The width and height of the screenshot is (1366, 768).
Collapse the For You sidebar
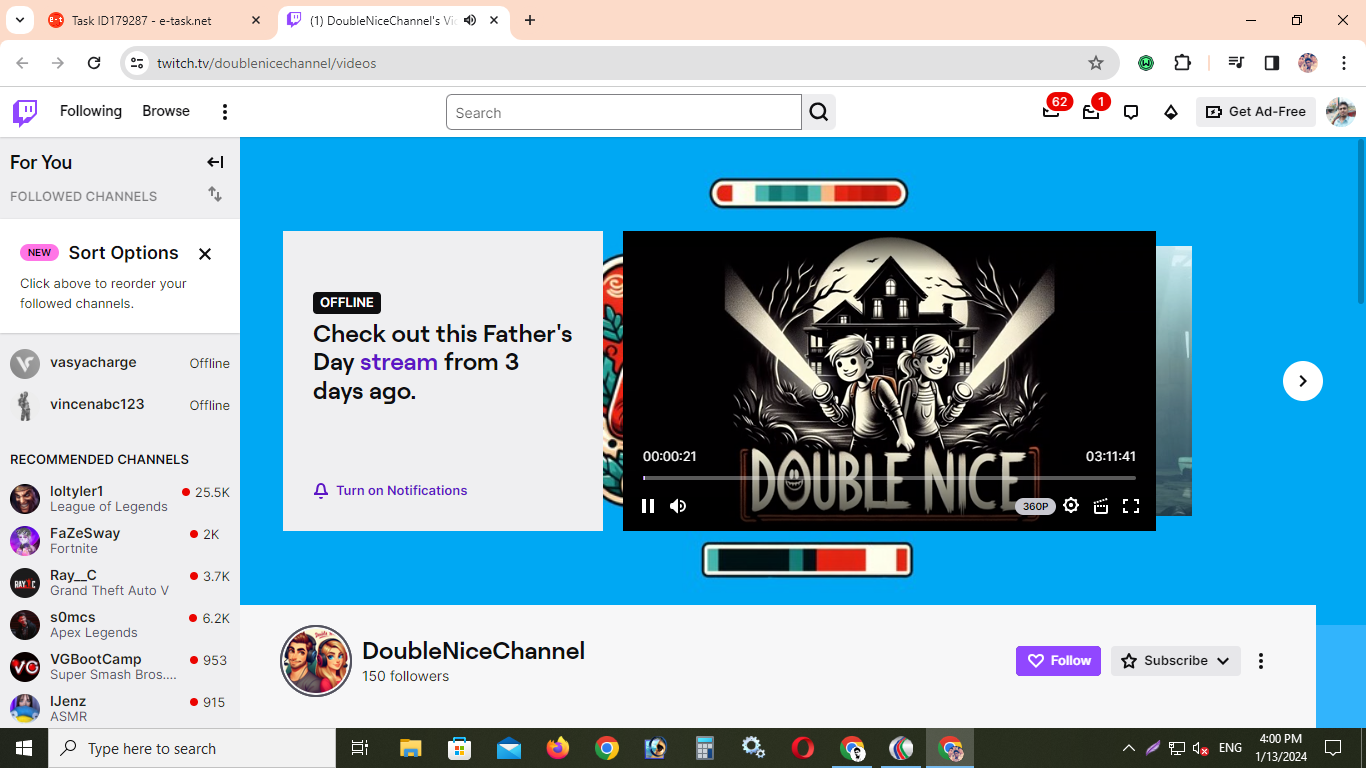click(215, 162)
